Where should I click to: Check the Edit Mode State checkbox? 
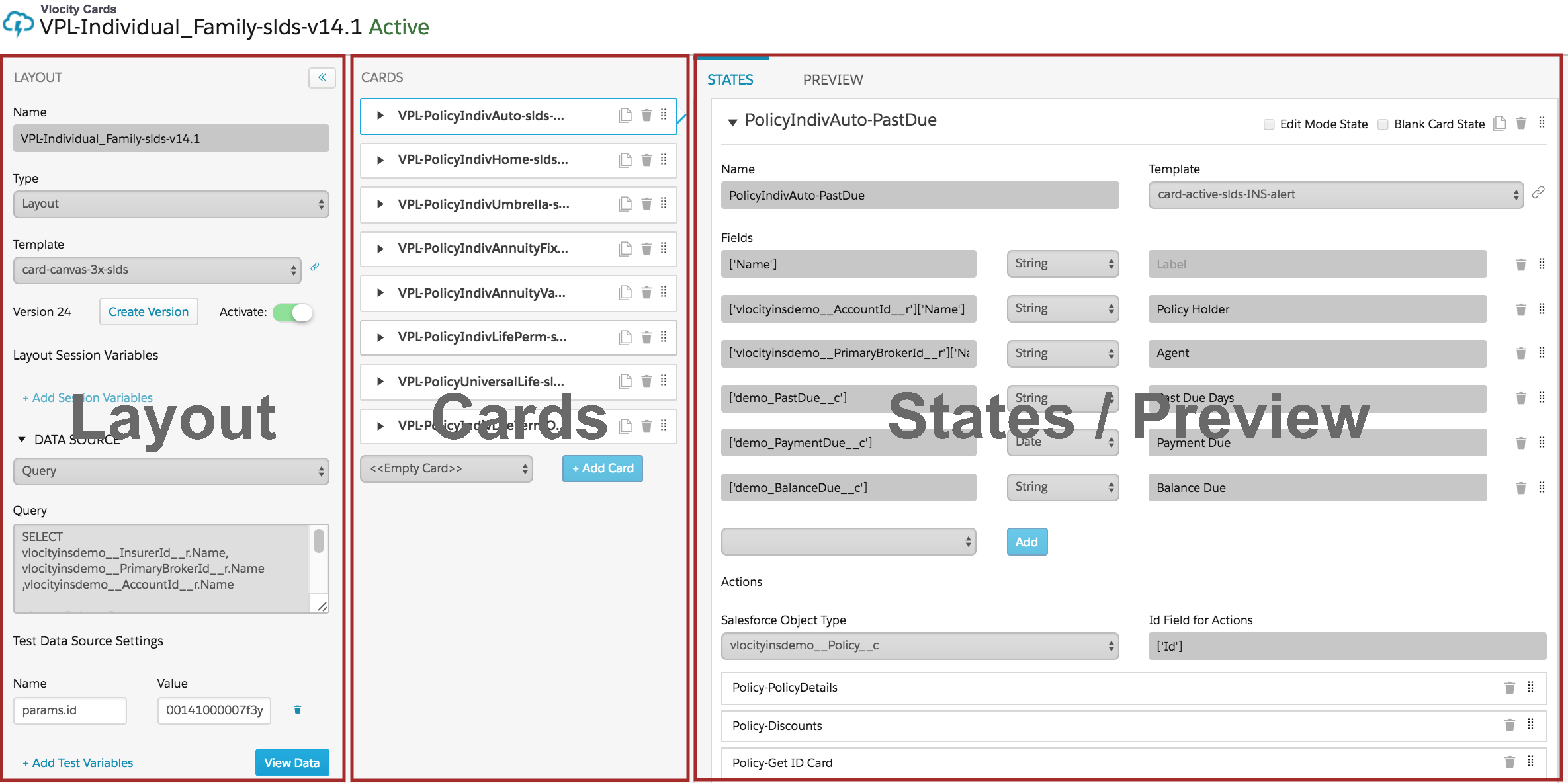(x=1269, y=124)
